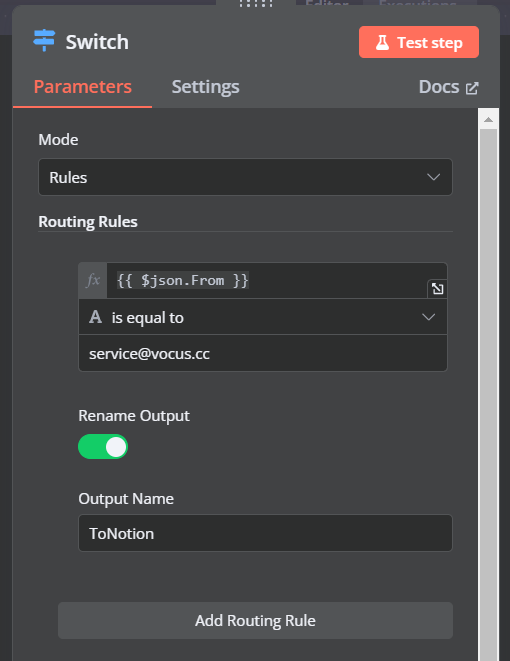Screen dimensions: 510x661
Task: Click the scrollbar up arrow
Action: (489, 120)
